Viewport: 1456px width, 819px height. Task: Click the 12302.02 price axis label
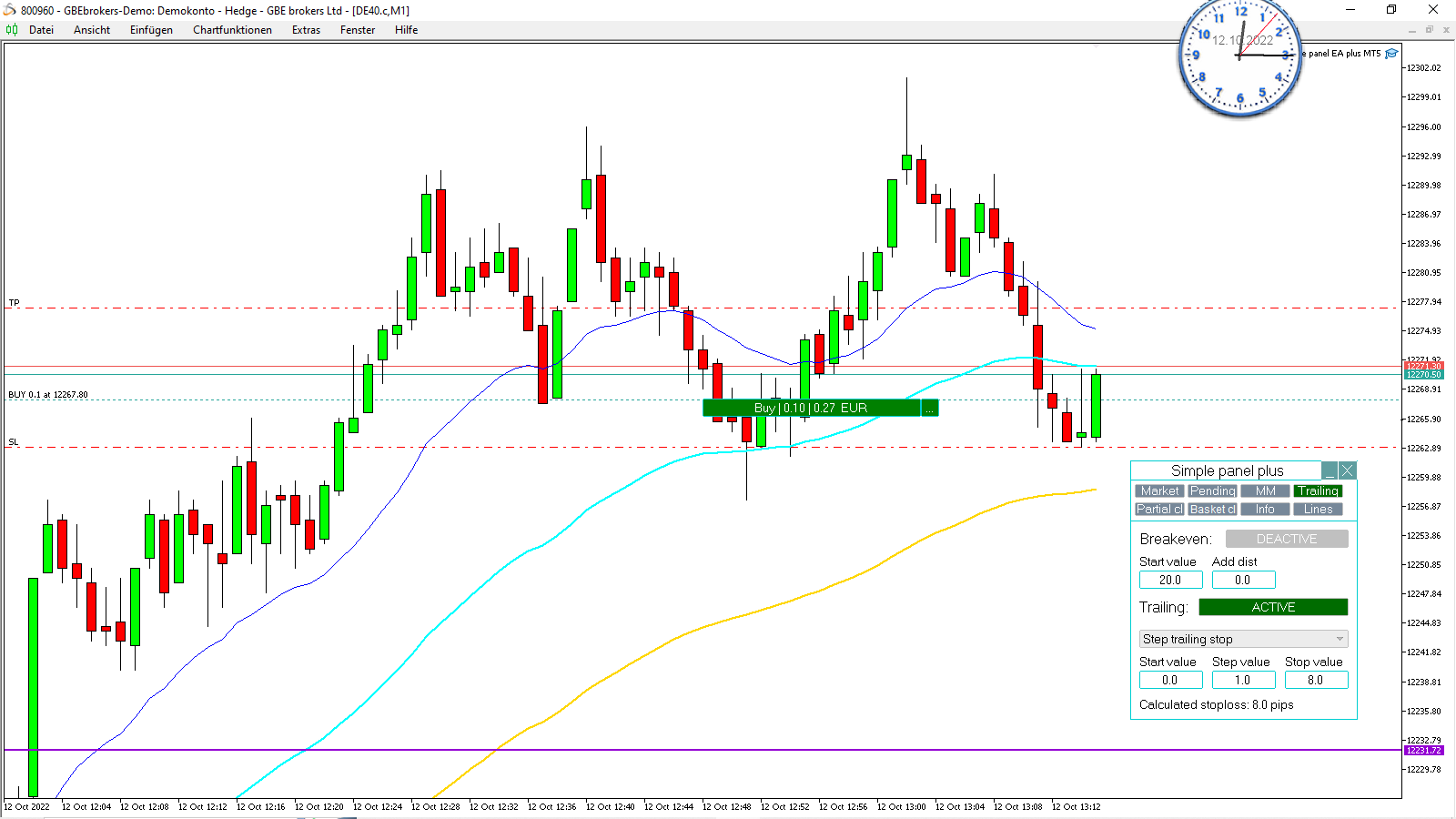[x=1423, y=67]
